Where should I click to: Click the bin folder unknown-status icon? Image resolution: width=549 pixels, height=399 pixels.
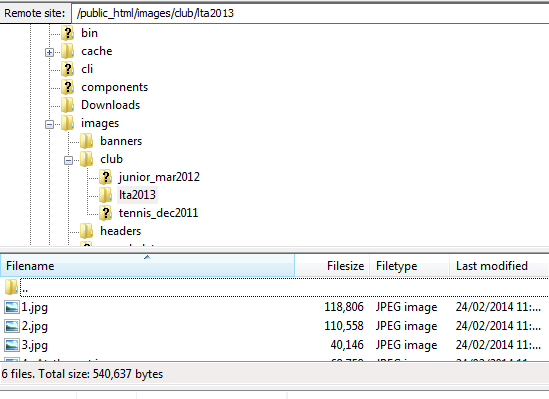click(x=68, y=33)
